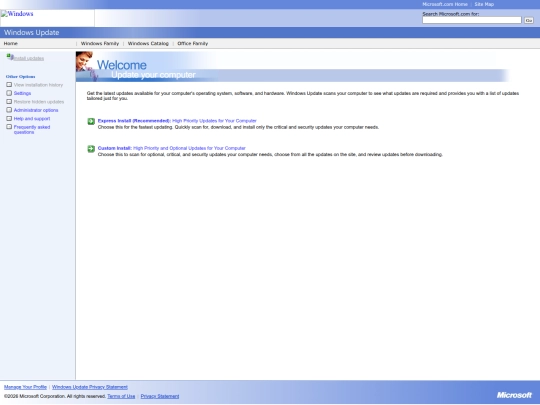Click the Other Options heading
The height and width of the screenshot is (405, 540).
[x=20, y=76]
